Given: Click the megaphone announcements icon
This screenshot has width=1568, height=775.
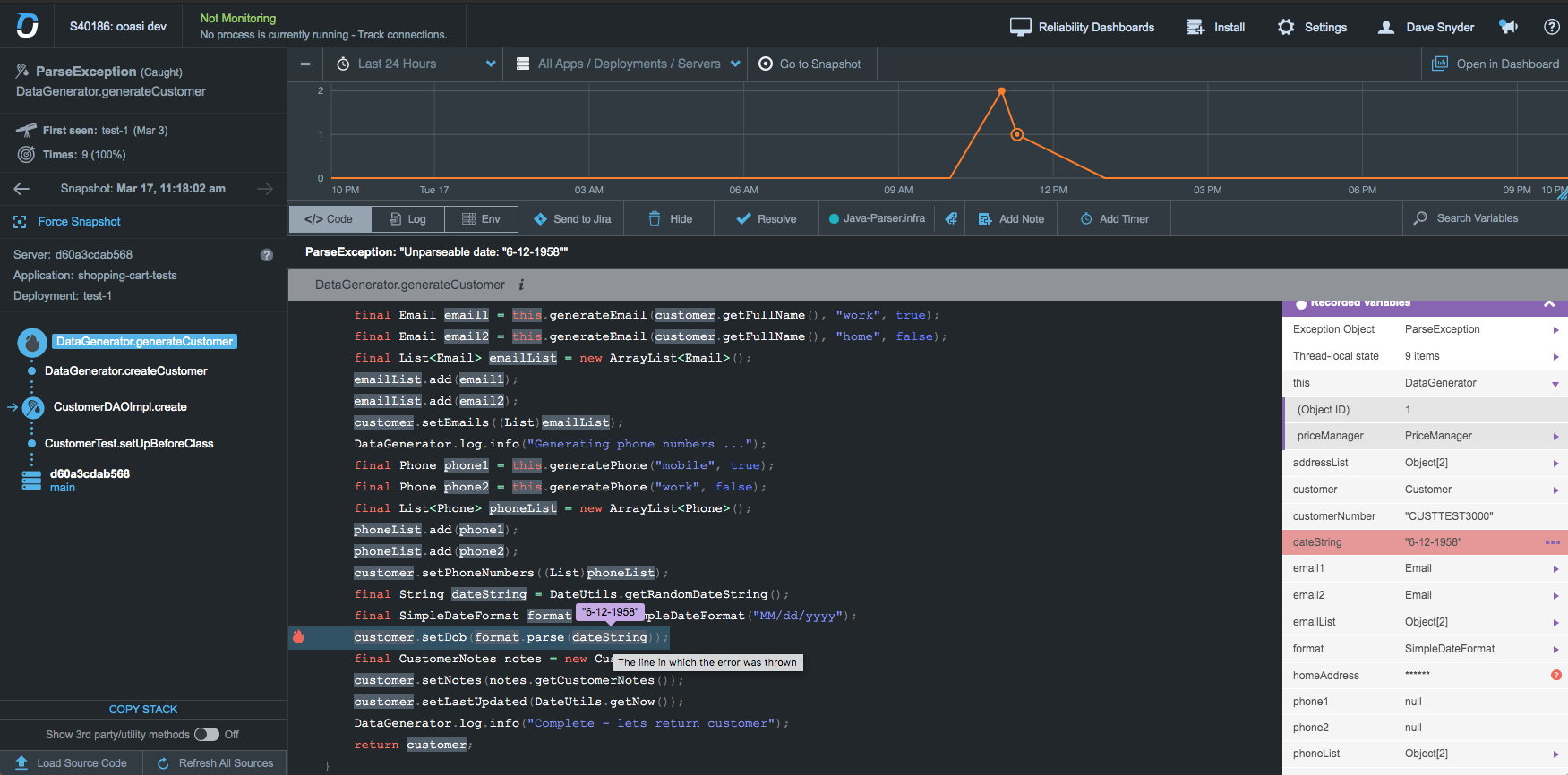Looking at the screenshot, I should click(x=1509, y=27).
